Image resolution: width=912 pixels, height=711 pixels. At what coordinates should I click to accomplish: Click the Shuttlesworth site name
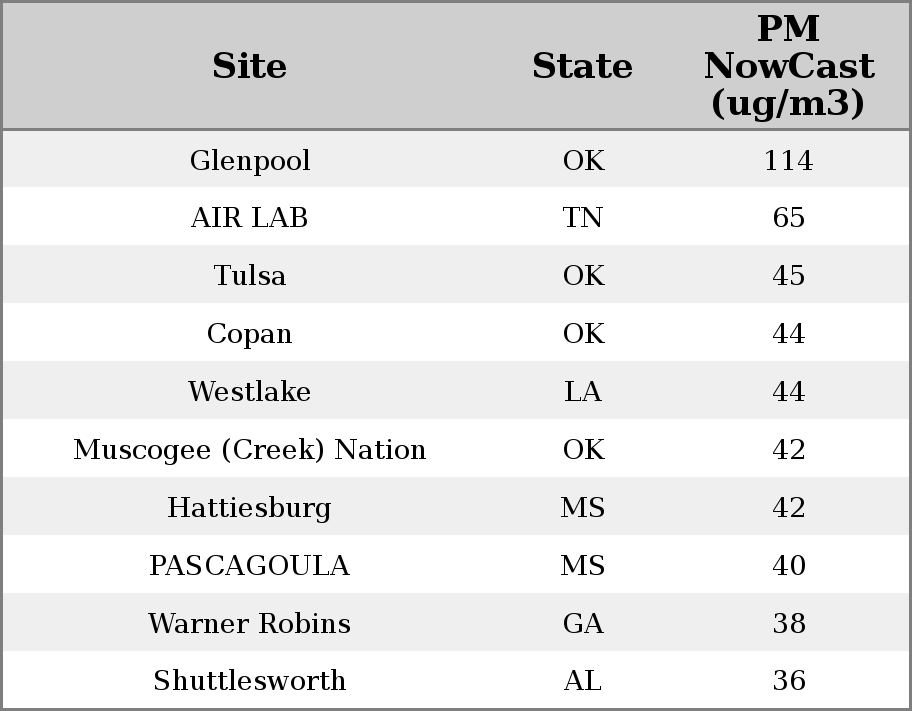[250, 681]
